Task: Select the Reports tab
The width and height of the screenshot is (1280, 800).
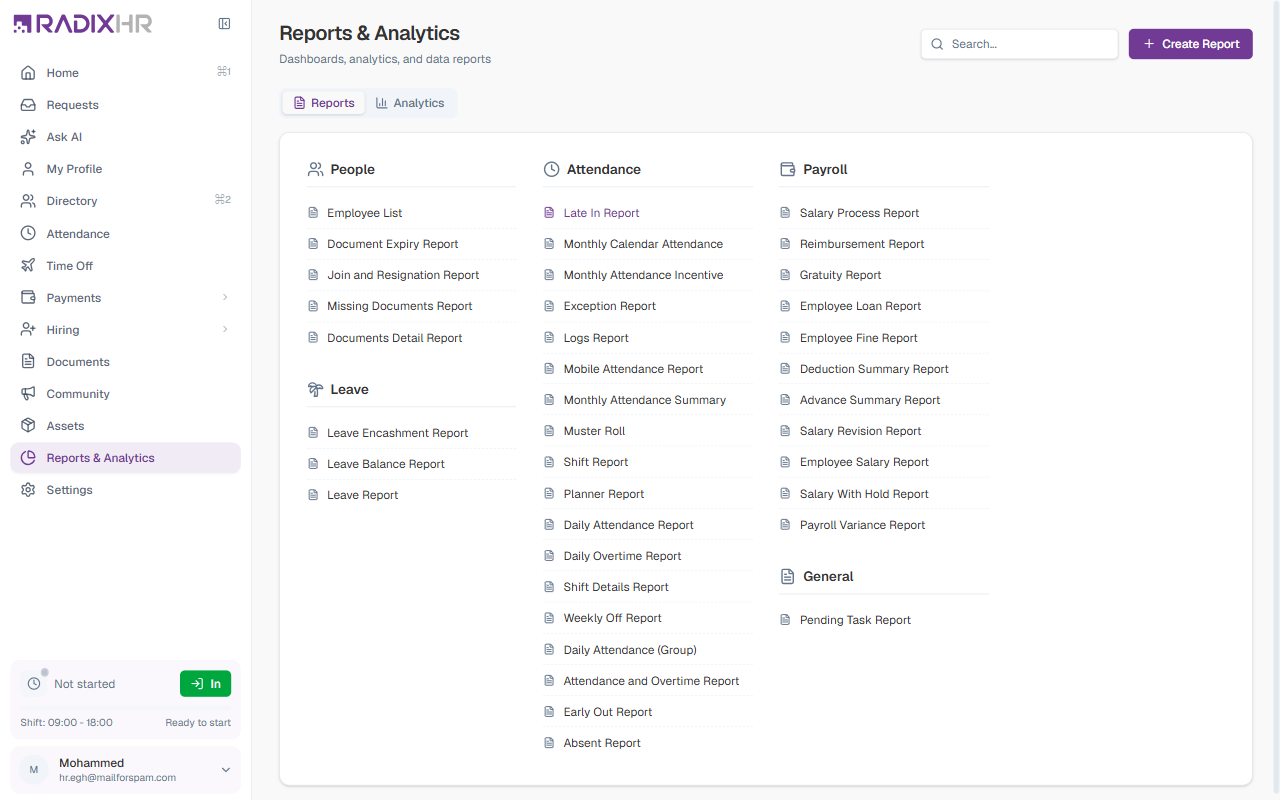Action: (324, 103)
